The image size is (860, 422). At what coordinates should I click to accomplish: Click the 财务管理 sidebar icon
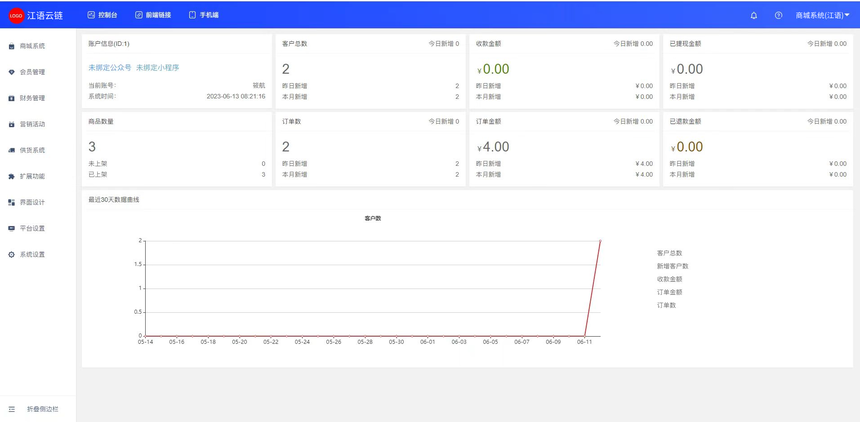pos(11,98)
